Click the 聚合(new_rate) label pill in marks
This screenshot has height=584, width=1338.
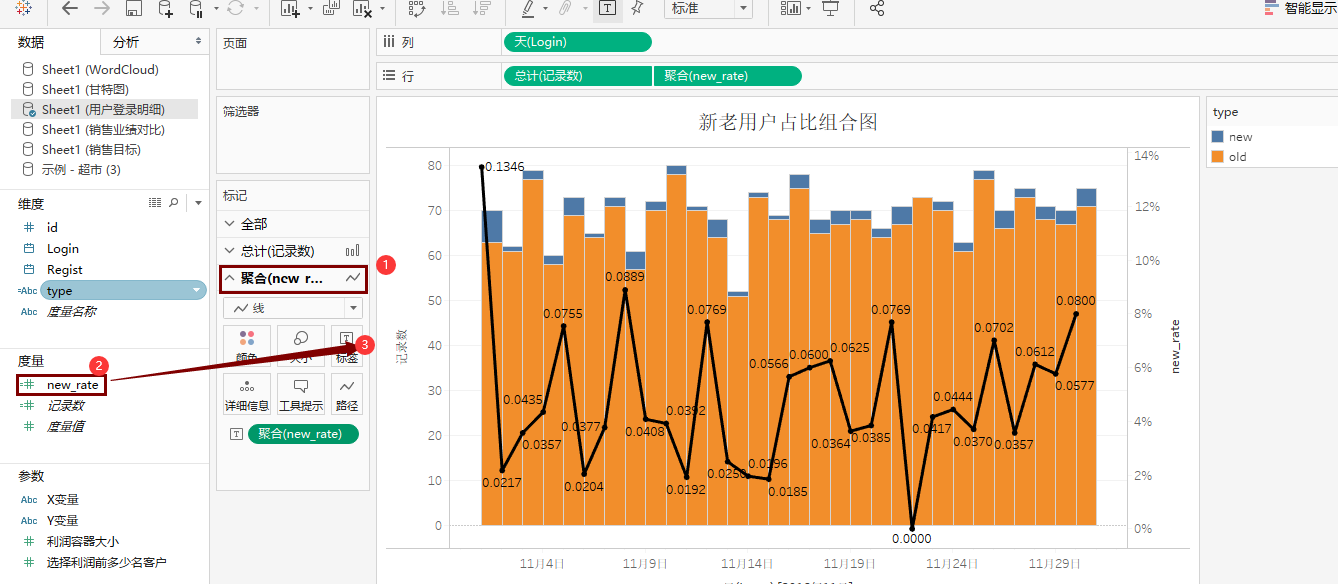click(x=303, y=434)
